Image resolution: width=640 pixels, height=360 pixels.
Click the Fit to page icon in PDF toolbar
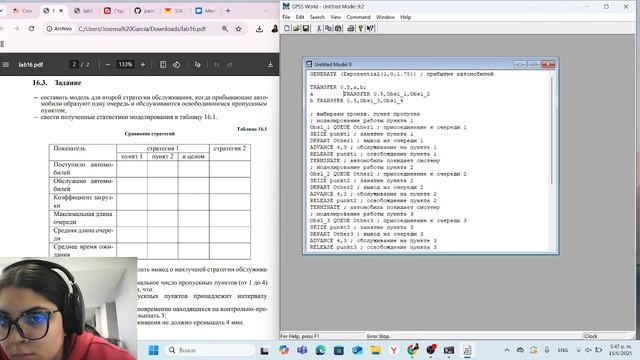coord(163,64)
